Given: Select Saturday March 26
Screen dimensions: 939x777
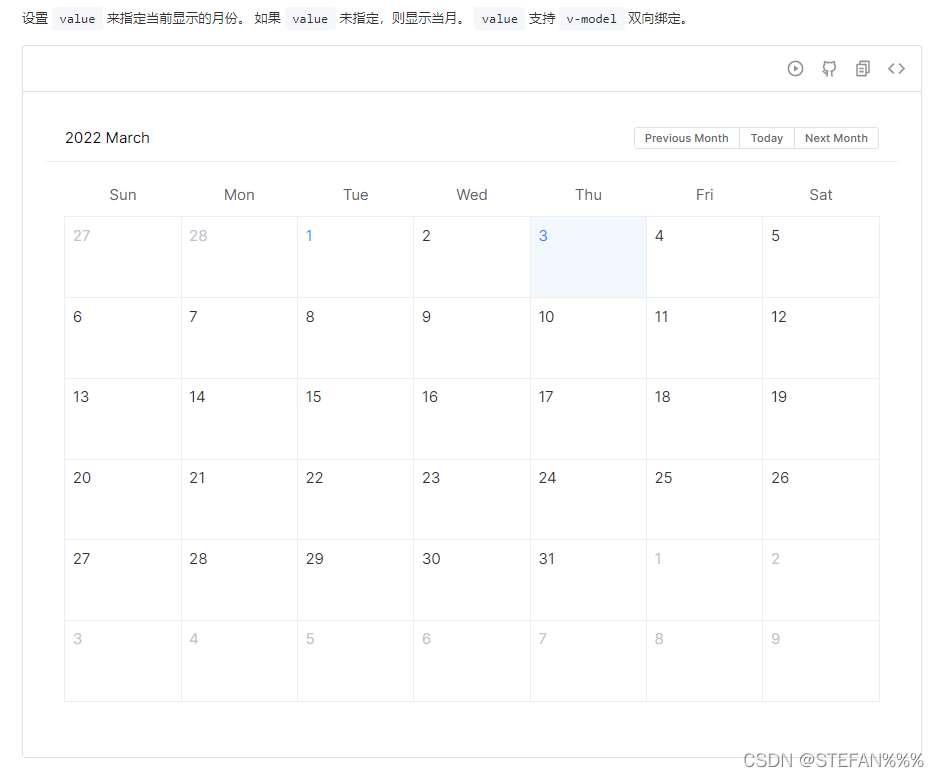Looking at the screenshot, I should tap(820, 499).
